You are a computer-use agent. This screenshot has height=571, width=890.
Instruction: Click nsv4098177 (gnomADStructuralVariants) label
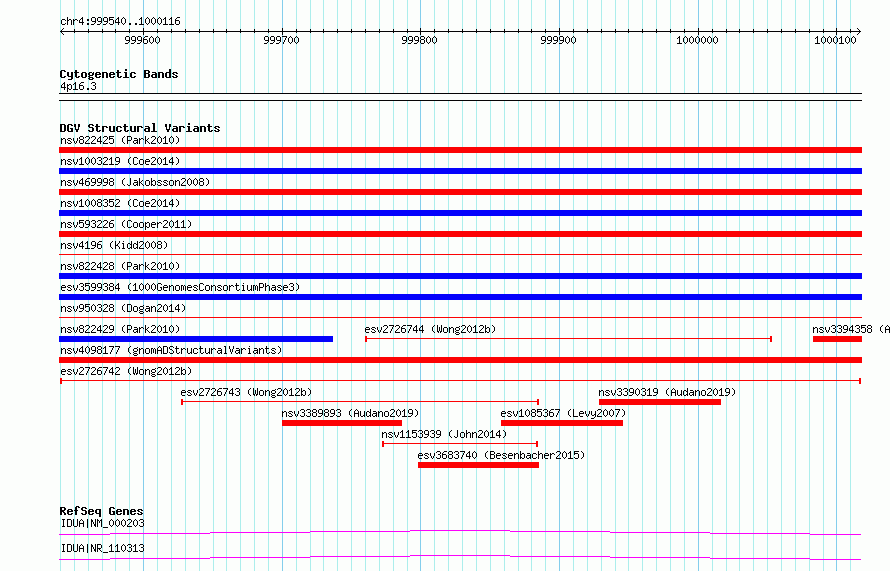[x=171, y=350]
